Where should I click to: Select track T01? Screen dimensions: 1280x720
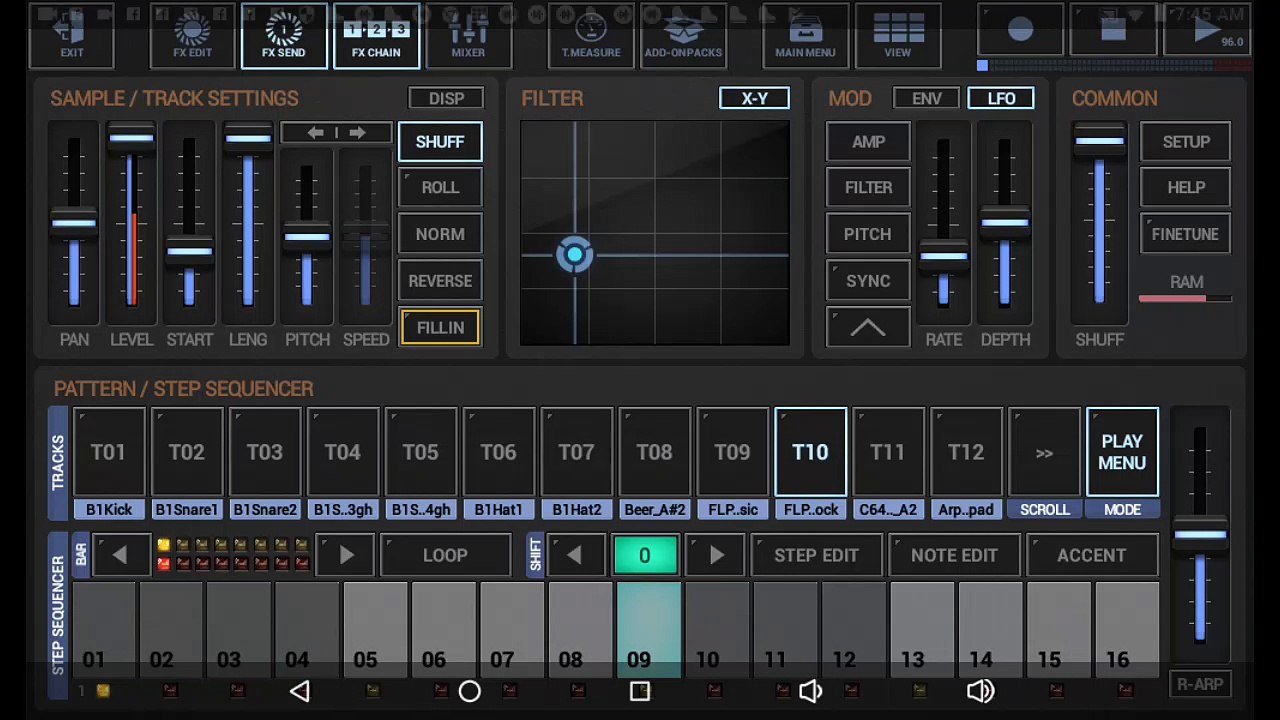(108, 452)
